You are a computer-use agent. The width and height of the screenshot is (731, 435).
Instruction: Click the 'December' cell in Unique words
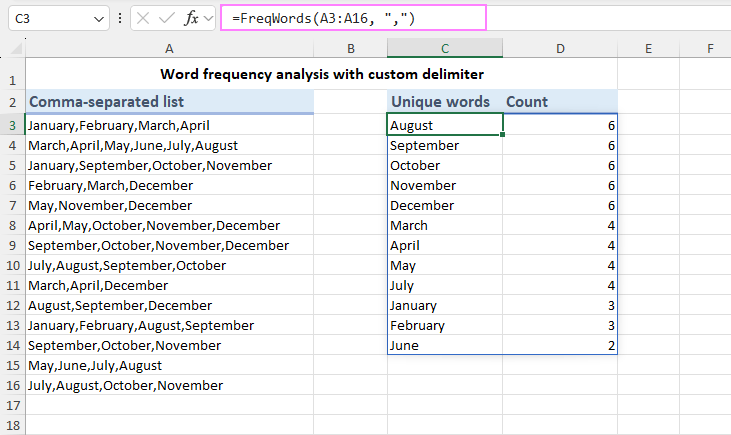(x=445, y=206)
